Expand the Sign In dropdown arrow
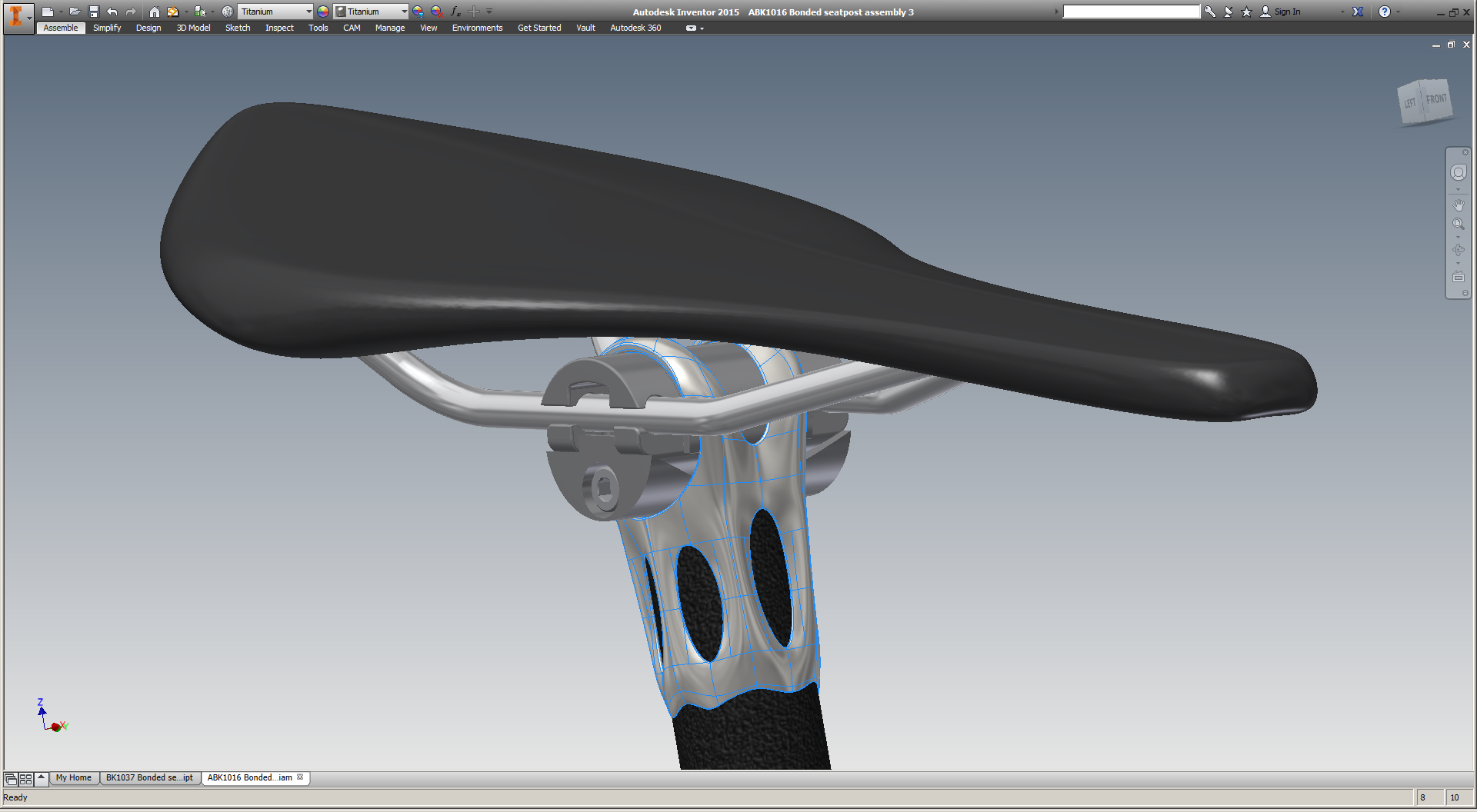The image size is (1477, 812). 1342,12
